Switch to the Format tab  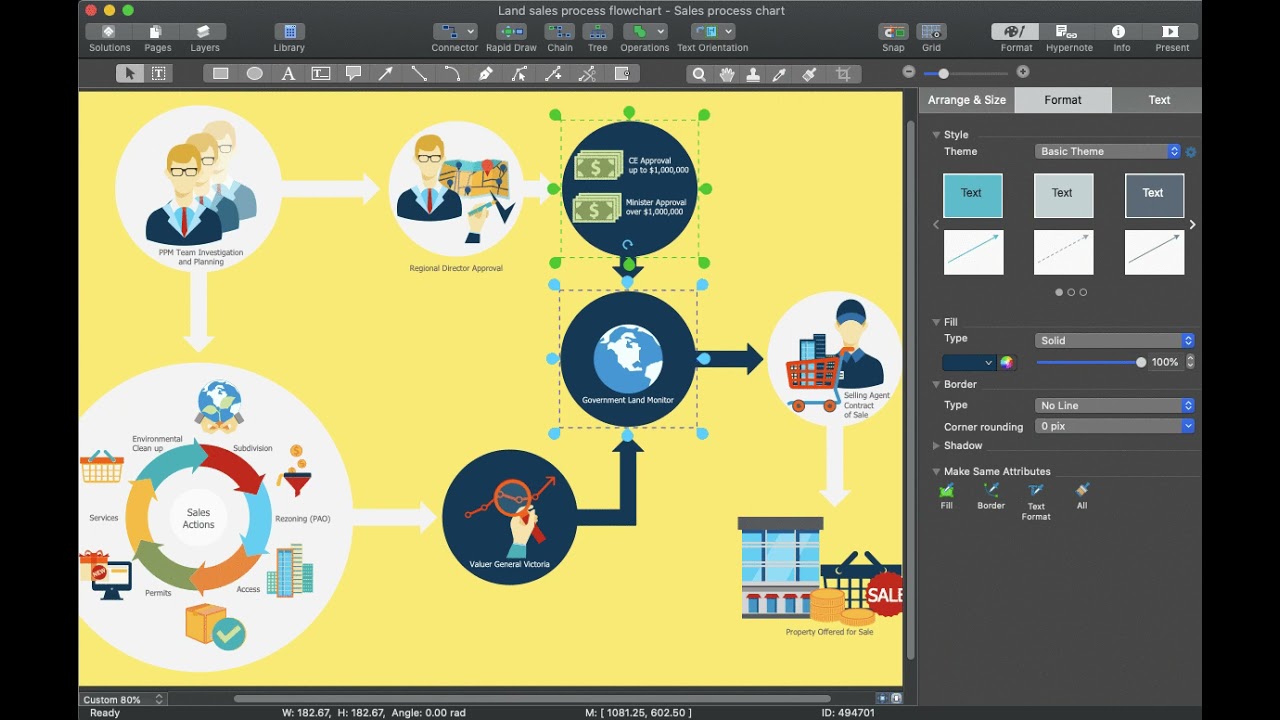pyautogui.click(x=1063, y=100)
